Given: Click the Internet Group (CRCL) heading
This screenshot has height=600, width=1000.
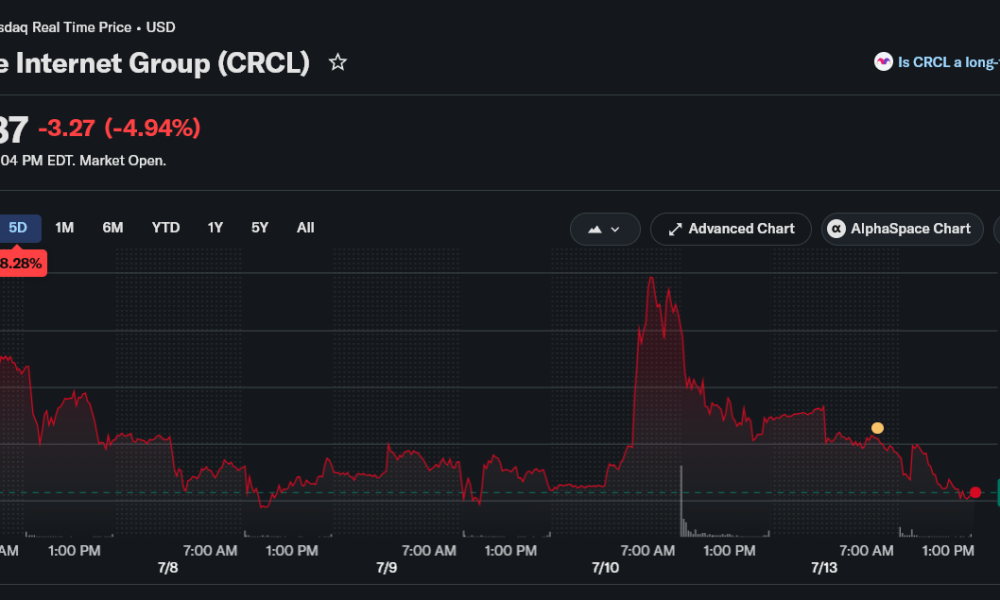Looking at the screenshot, I should [x=162, y=63].
